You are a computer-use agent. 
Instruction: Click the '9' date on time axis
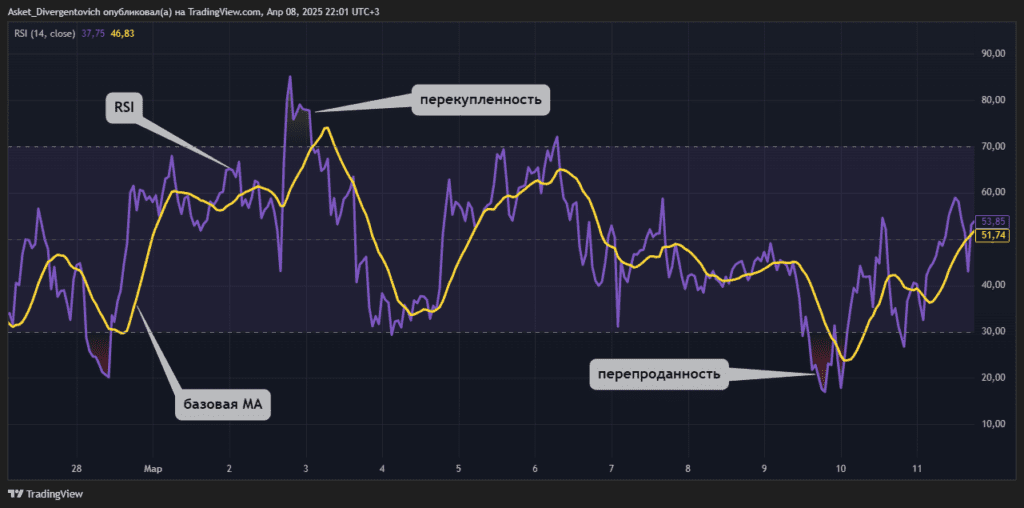click(x=764, y=469)
